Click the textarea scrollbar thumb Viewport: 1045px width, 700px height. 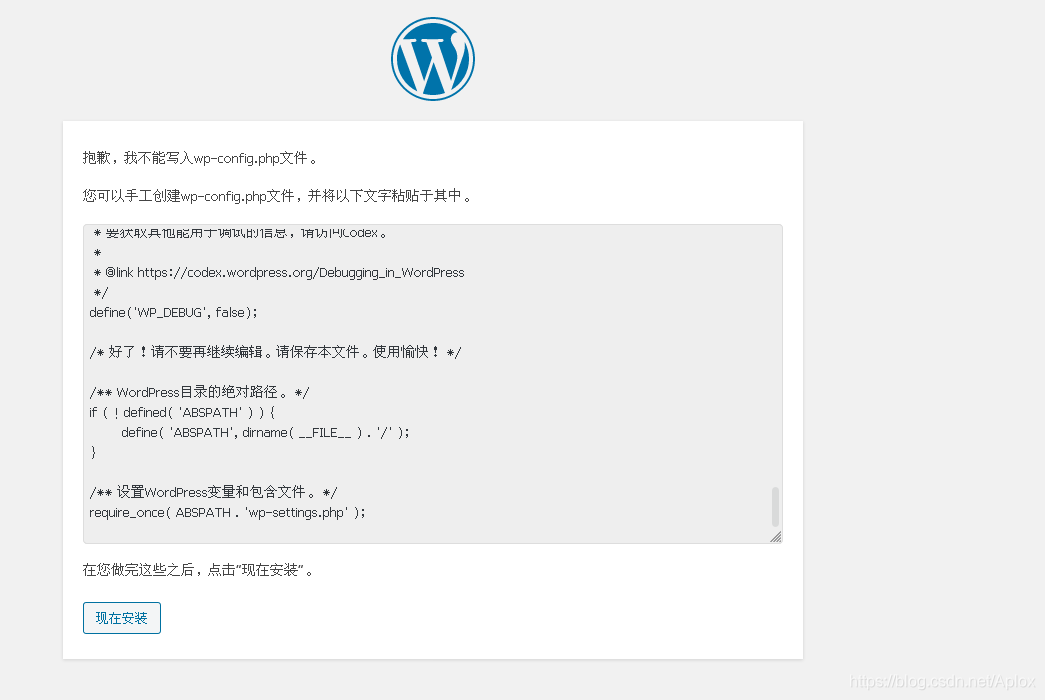point(775,507)
